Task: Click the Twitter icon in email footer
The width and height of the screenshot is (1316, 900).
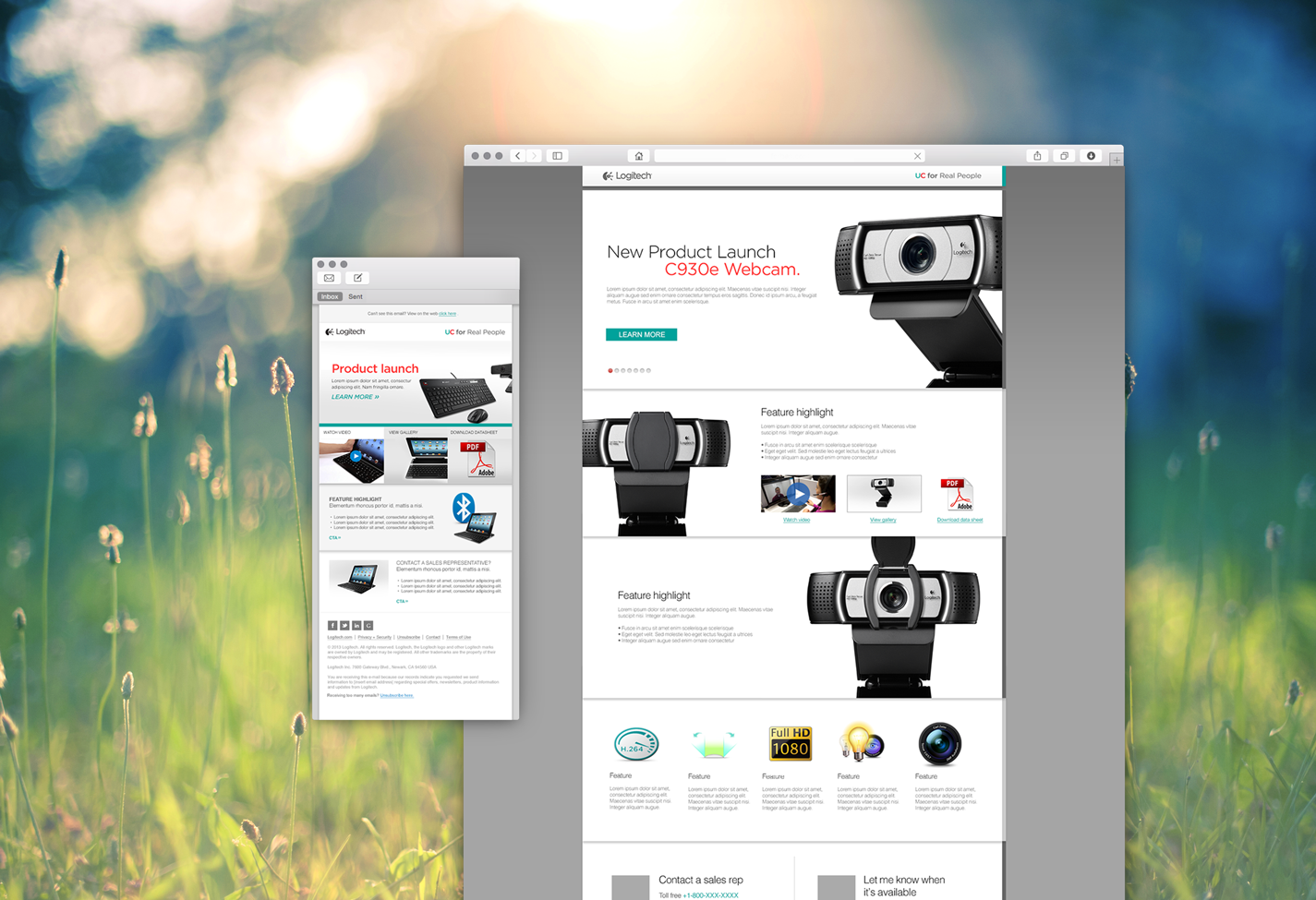Action: click(344, 626)
